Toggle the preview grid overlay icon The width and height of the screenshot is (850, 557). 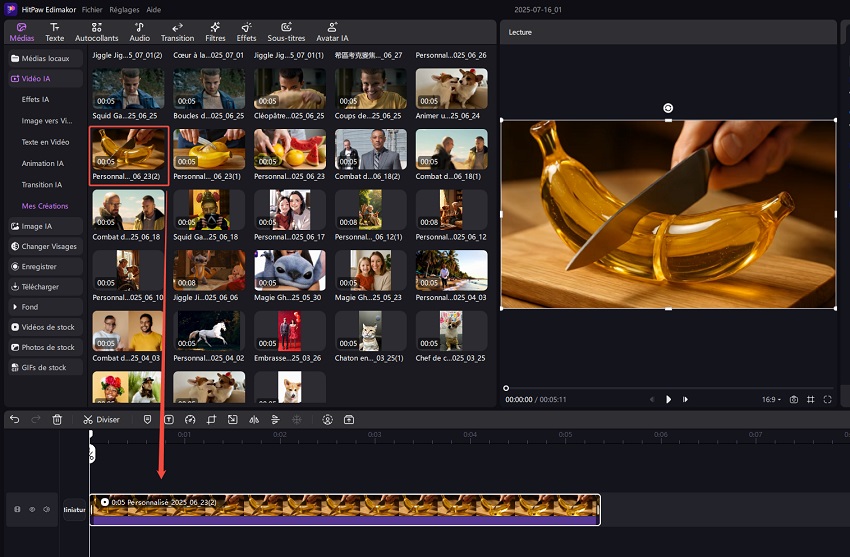811,399
